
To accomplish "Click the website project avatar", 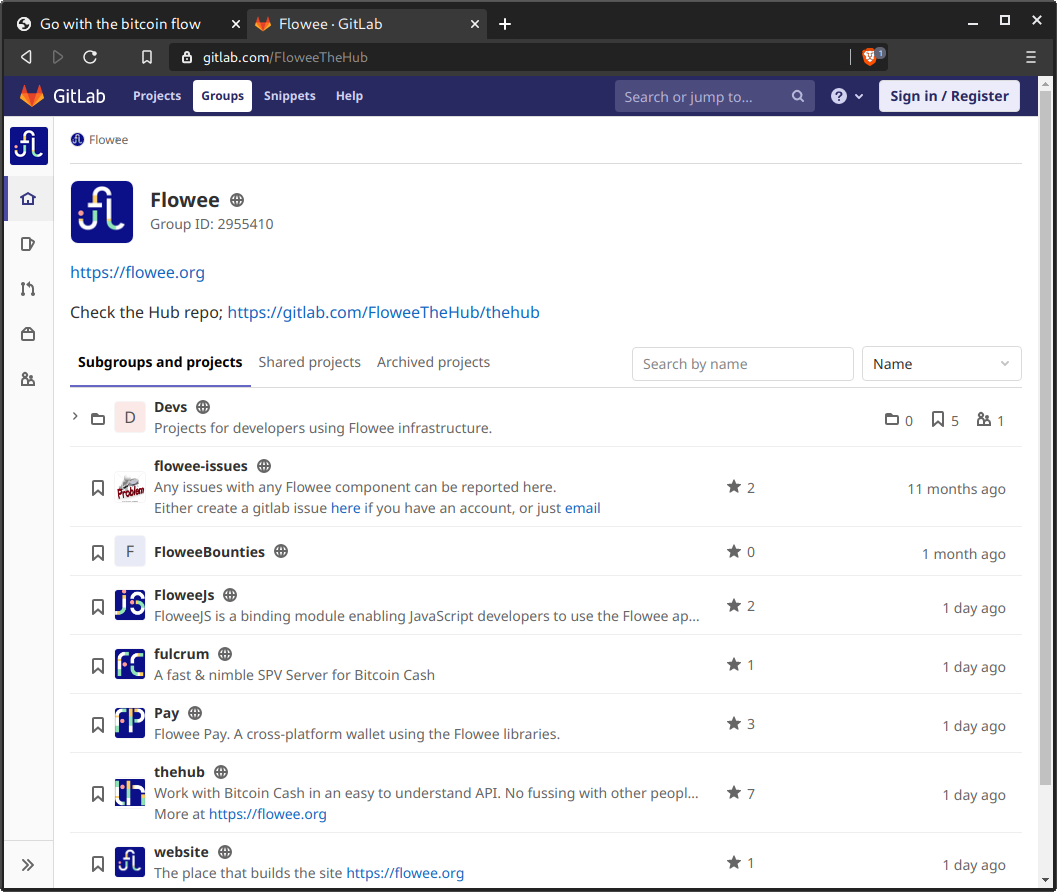I will pyautogui.click(x=130, y=862).
